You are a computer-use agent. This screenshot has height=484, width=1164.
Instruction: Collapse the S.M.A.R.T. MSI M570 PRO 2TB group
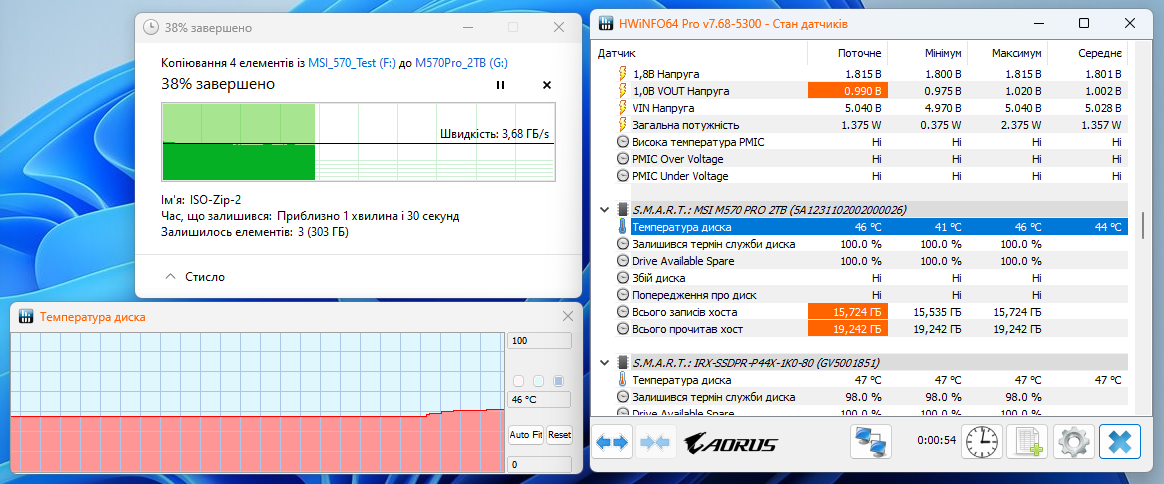click(604, 210)
